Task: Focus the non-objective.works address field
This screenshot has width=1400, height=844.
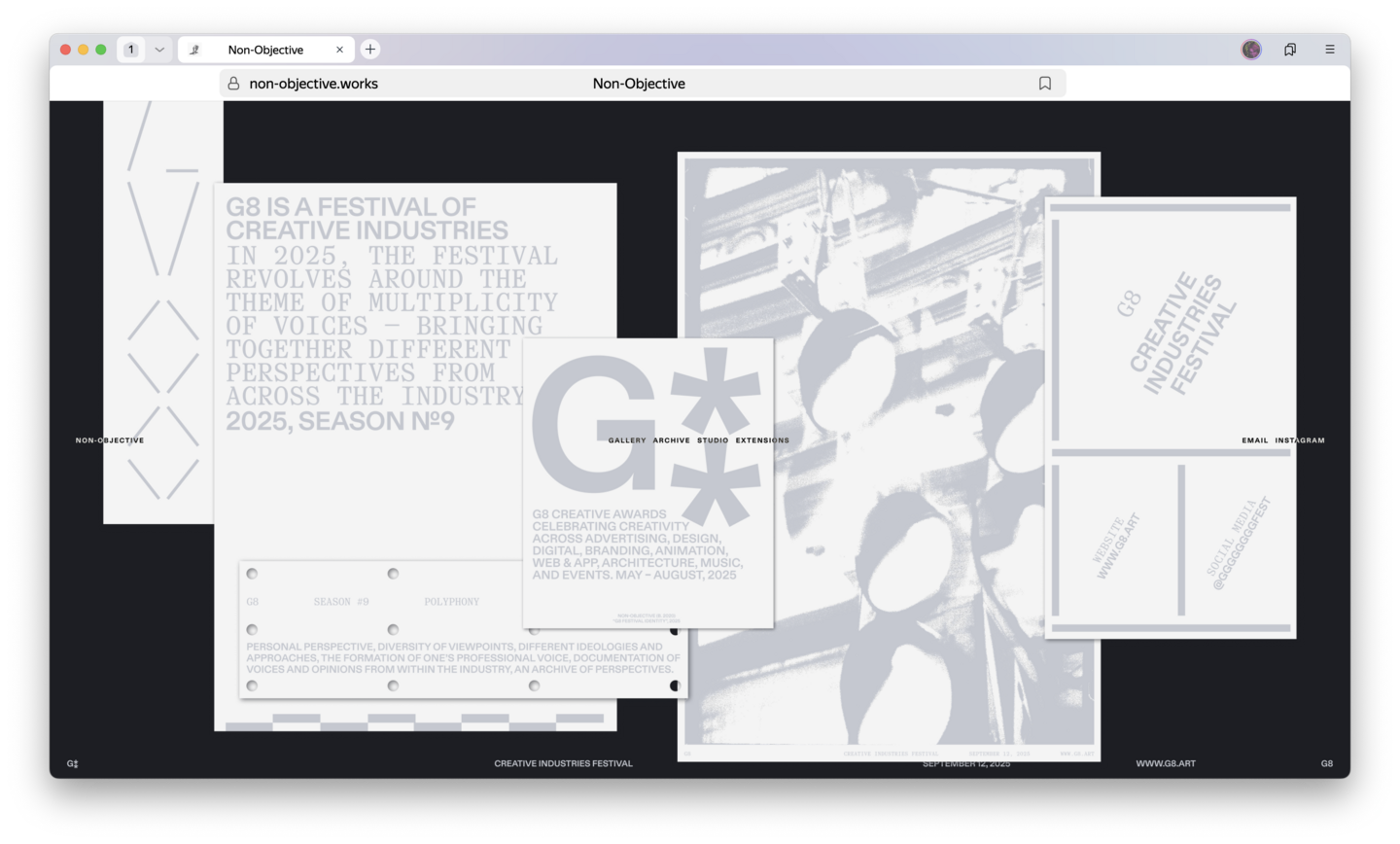Action: point(643,84)
